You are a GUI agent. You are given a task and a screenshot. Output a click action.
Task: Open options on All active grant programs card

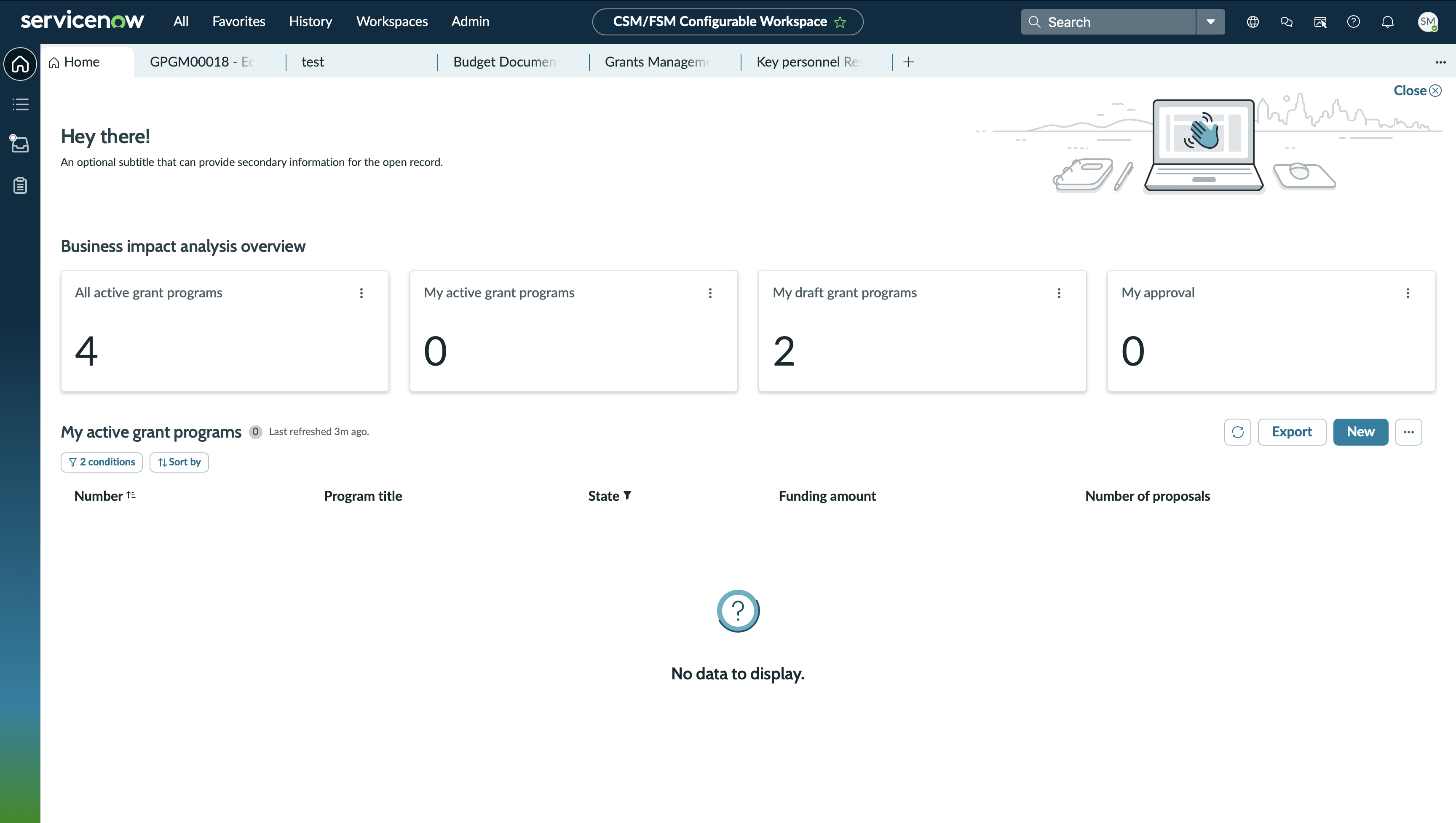(x=362, y=293)
